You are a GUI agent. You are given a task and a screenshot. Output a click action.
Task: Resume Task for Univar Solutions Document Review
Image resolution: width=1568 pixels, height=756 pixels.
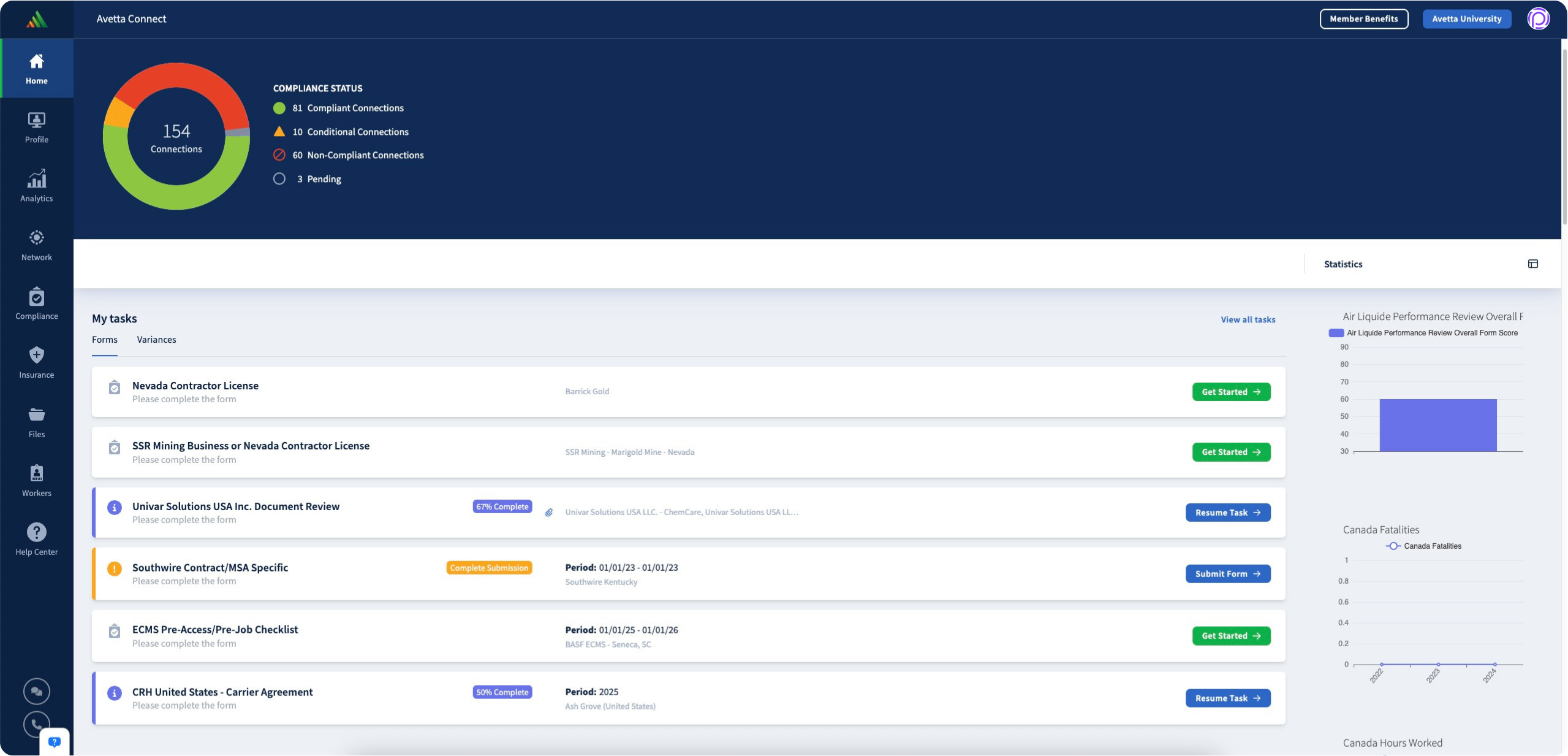[1228, 513]
